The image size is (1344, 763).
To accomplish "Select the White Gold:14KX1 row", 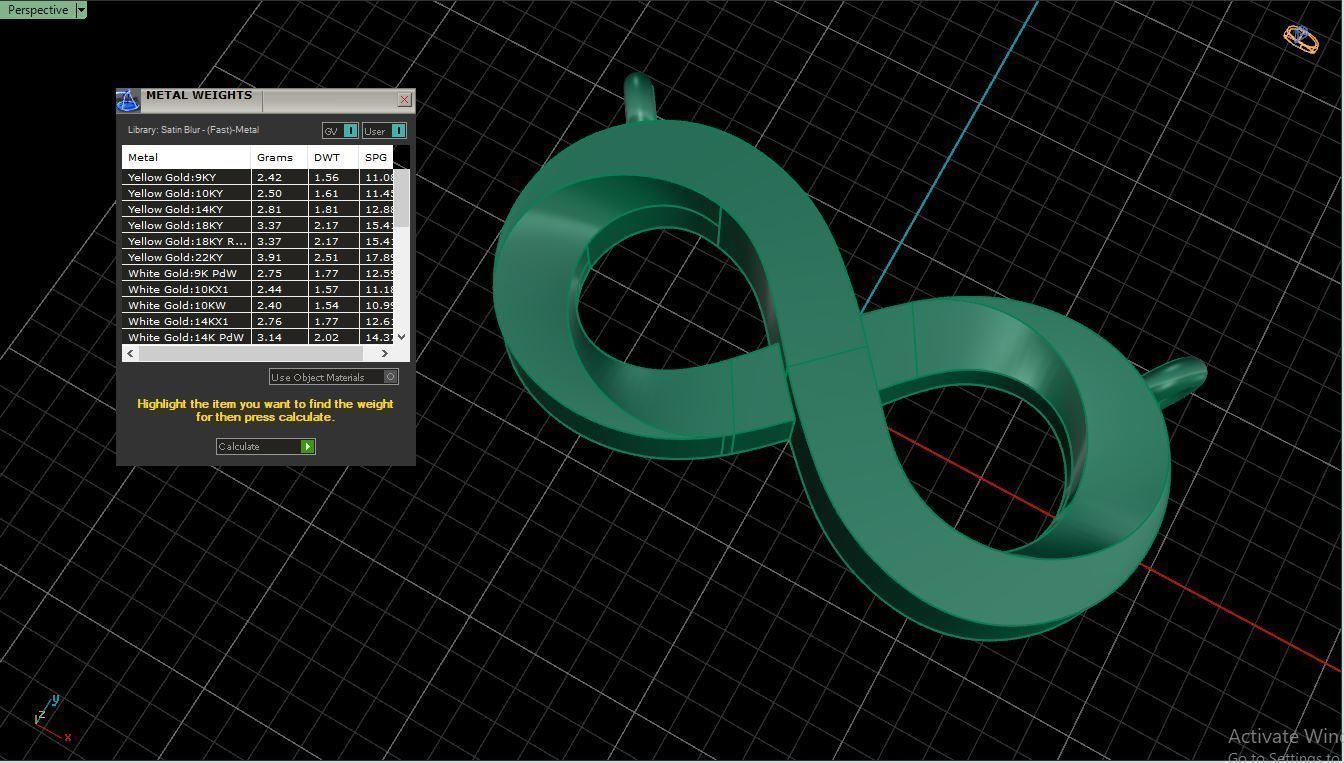I will tap(258, 321).
